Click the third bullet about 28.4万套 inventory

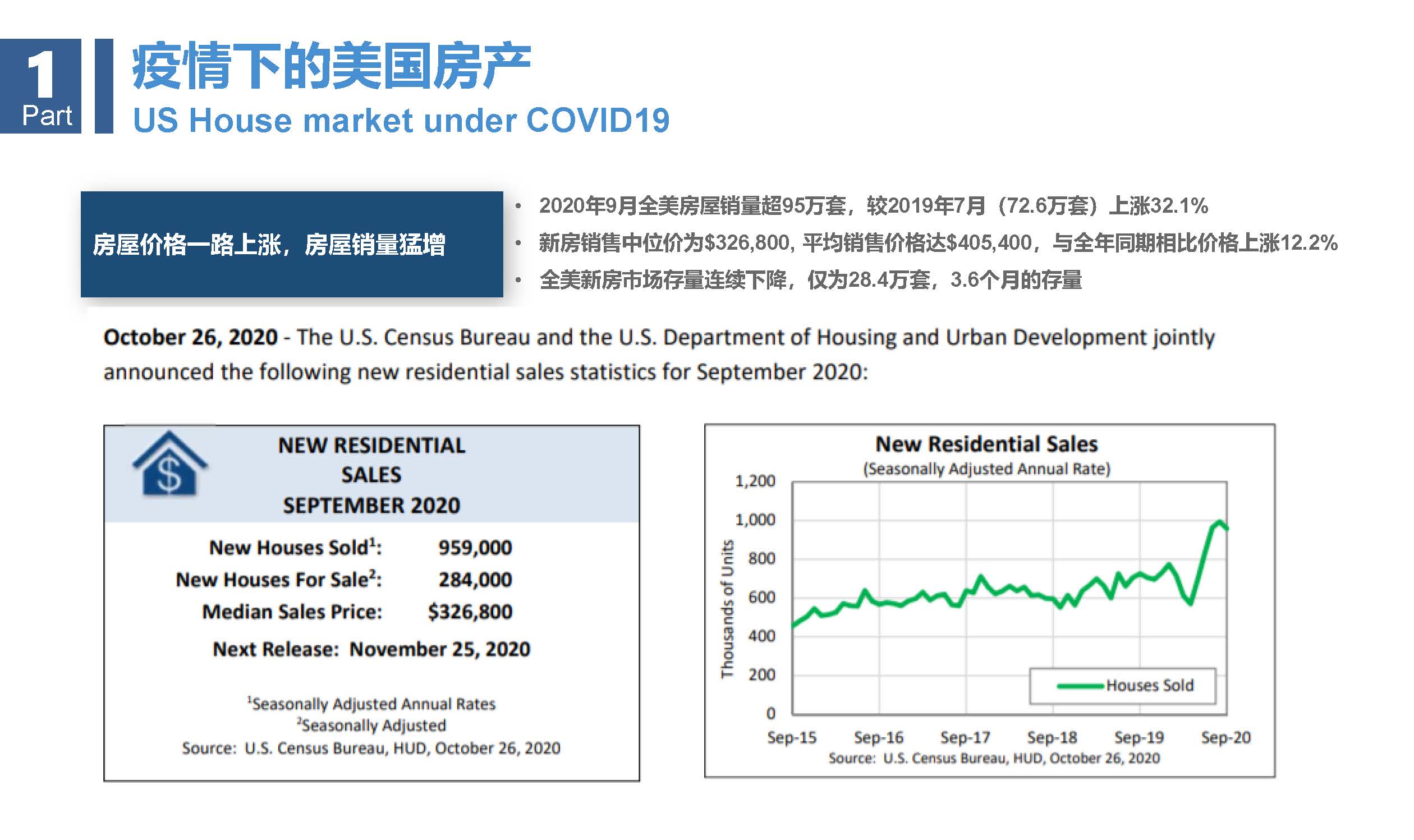click(x=810, y=280)
